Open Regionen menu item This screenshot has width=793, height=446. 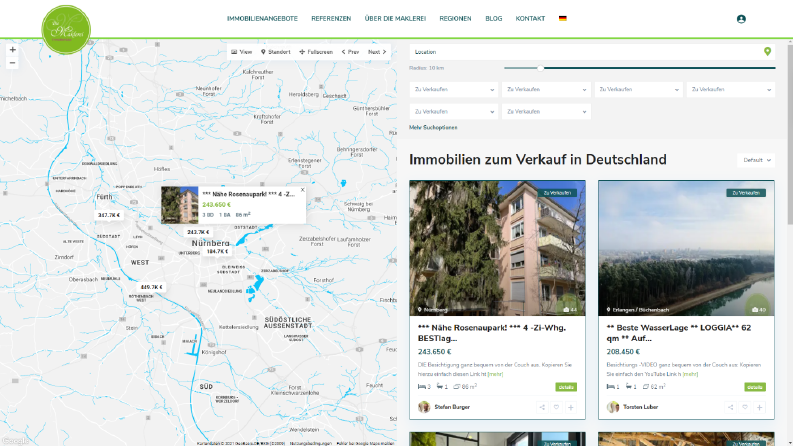coord(455,18)
